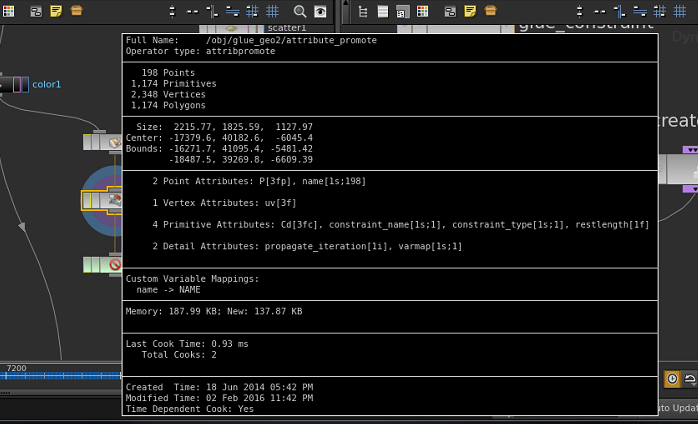The image size is (698, 424).
Task: Toggle plain grid display icon, left pane
Action: point(272,11)
